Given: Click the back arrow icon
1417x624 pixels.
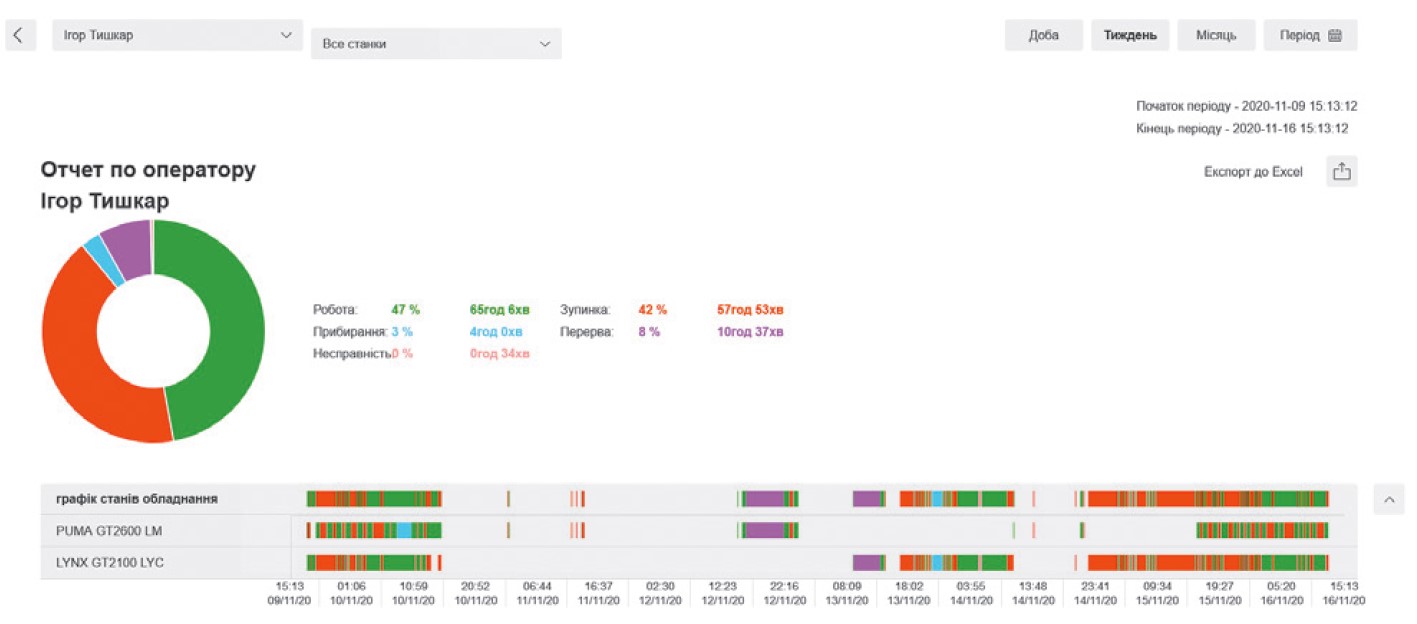Looking at the screenshot, I should 19,35.
